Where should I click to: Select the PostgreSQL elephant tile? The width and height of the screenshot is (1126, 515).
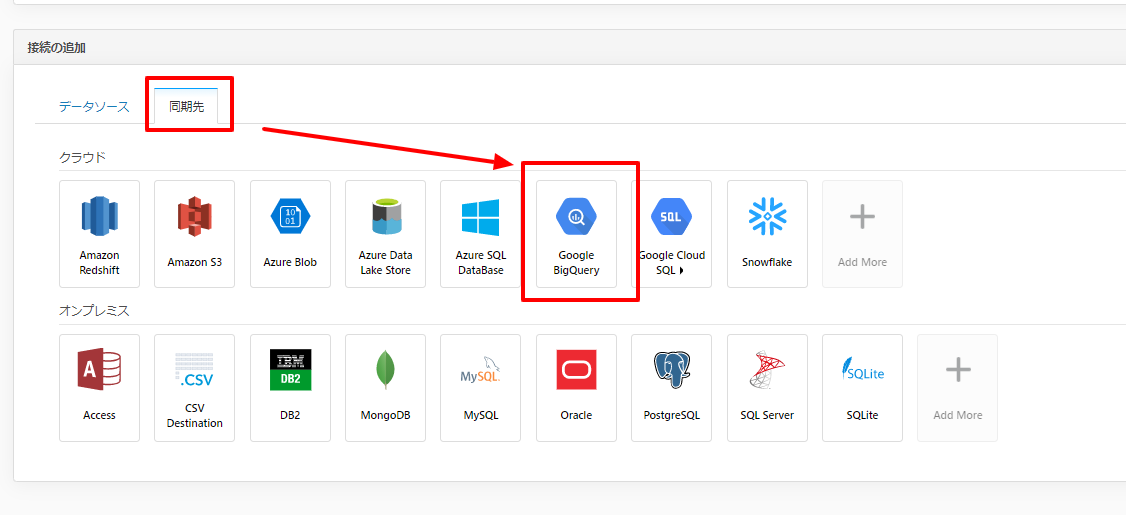click(671, 388)
